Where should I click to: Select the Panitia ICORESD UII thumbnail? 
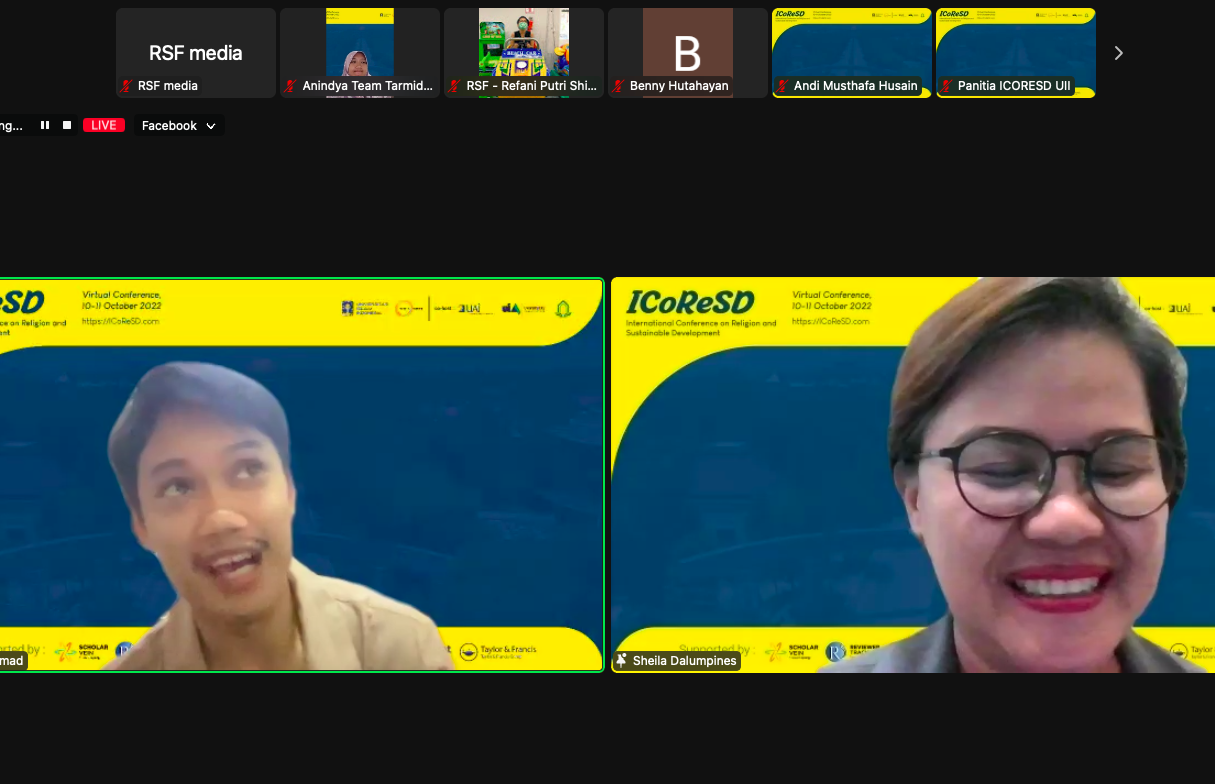(x=1016, y=53)
